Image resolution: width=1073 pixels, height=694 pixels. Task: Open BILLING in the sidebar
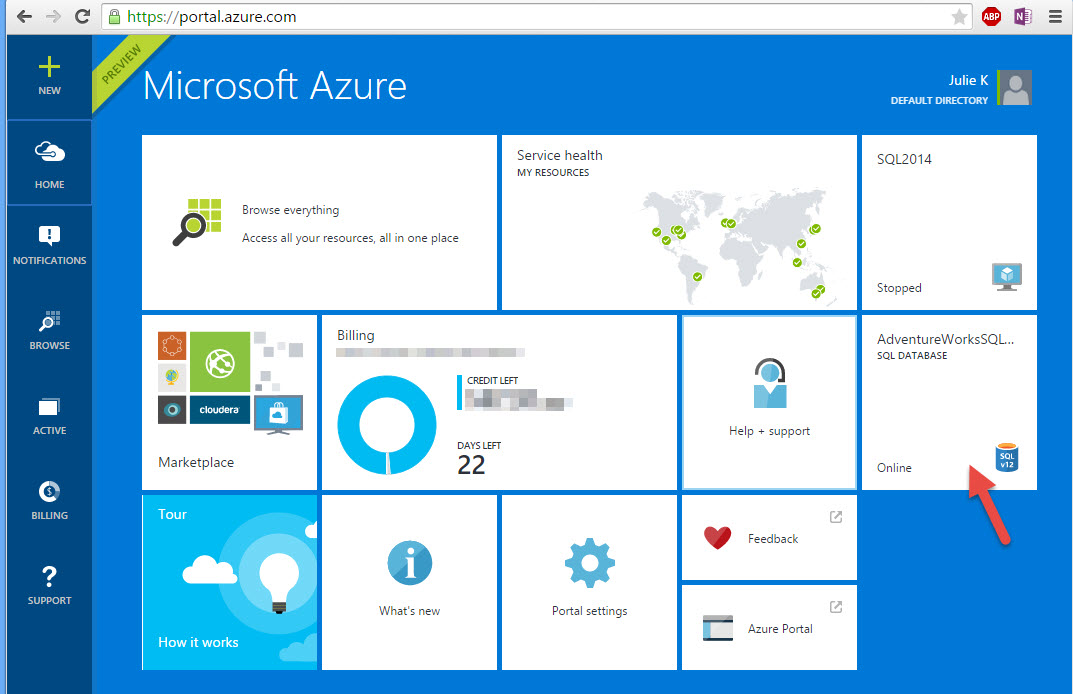(49, 500)
